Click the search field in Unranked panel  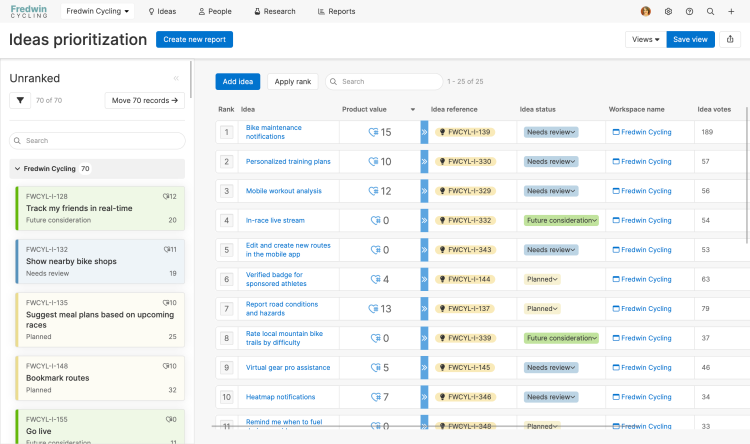coord(97,141)
